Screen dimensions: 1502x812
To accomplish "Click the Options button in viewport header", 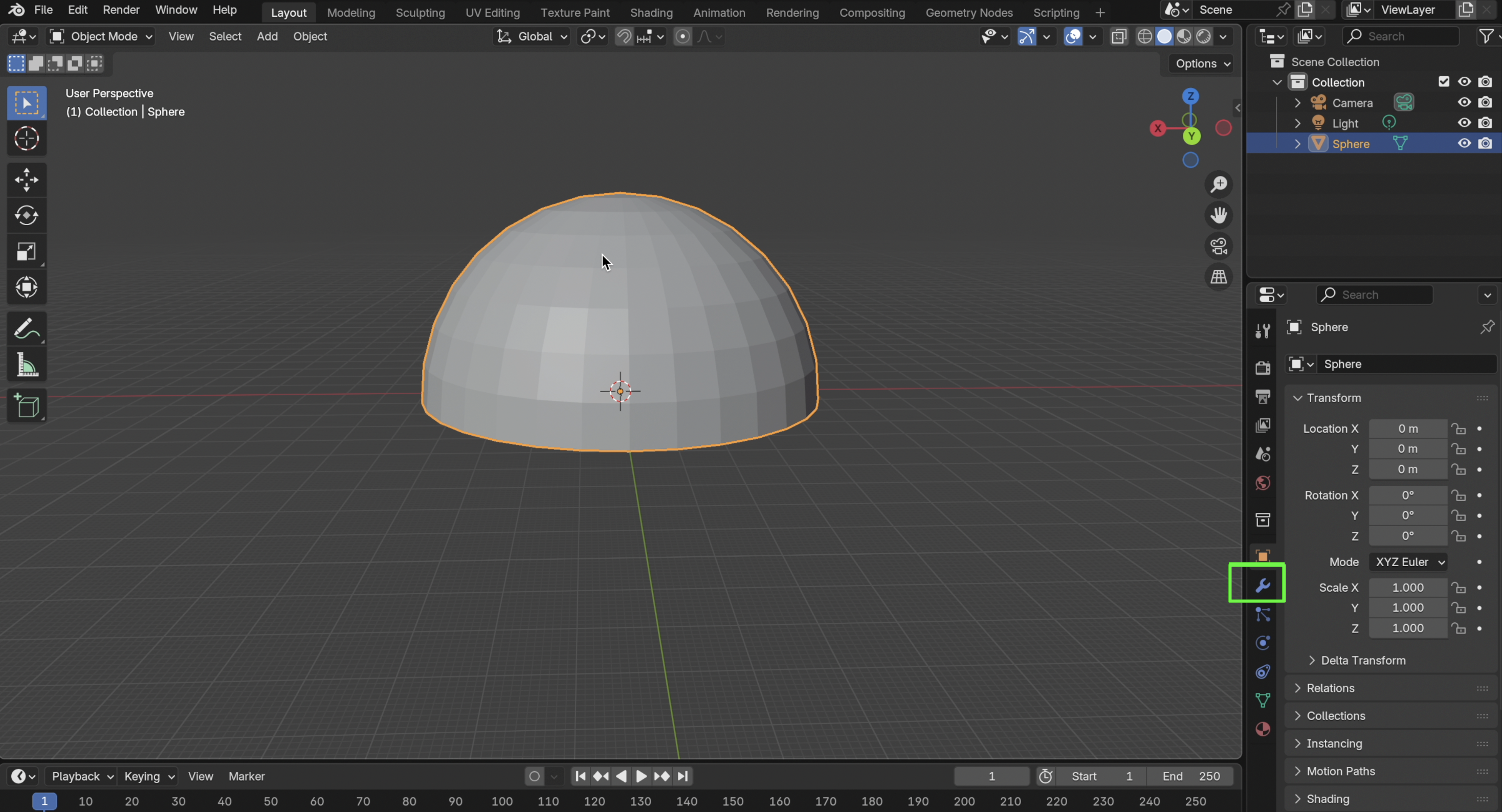I will tap(1202, 63).
